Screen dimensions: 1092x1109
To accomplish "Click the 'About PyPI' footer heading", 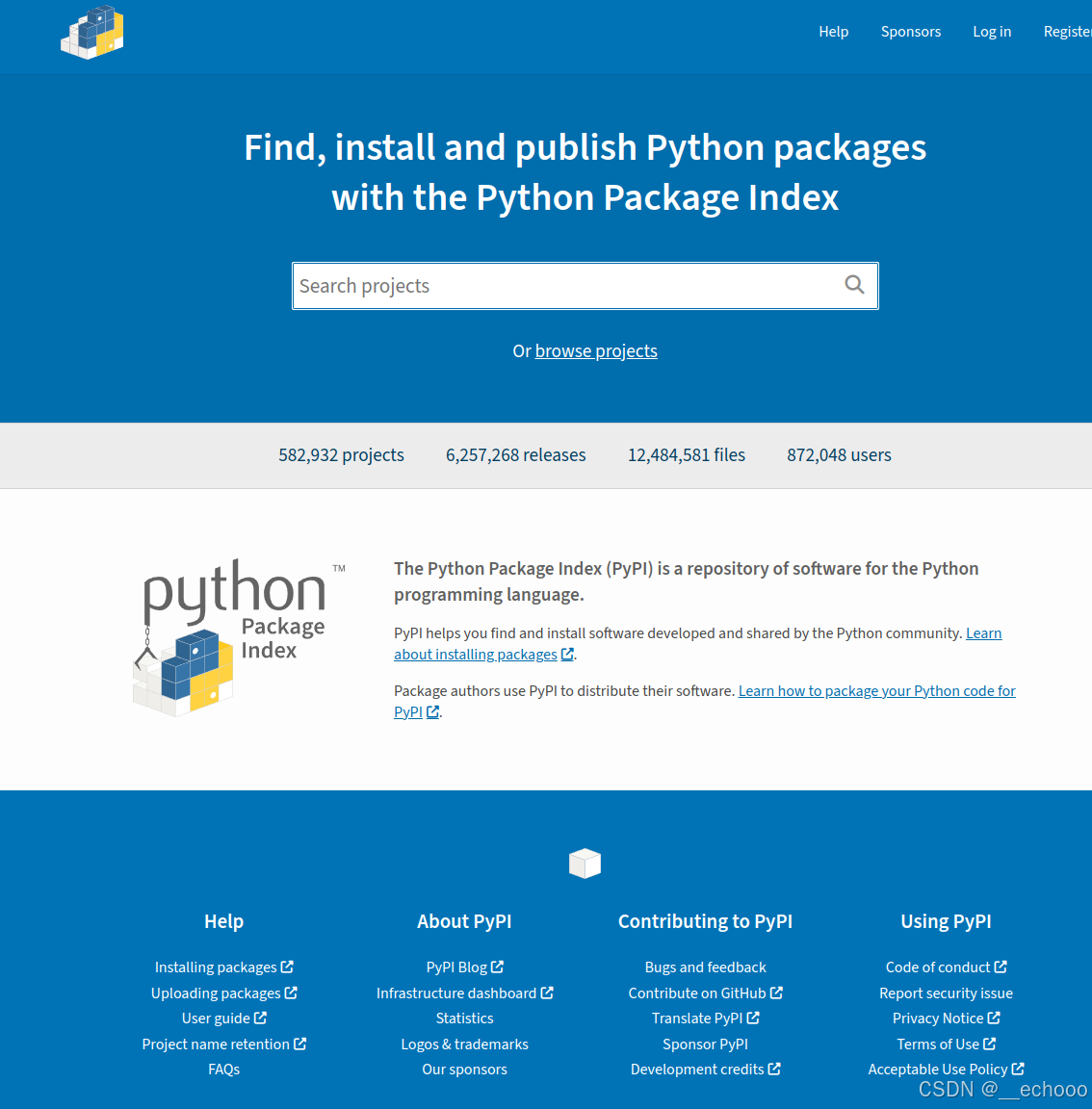I will (464, 921).
